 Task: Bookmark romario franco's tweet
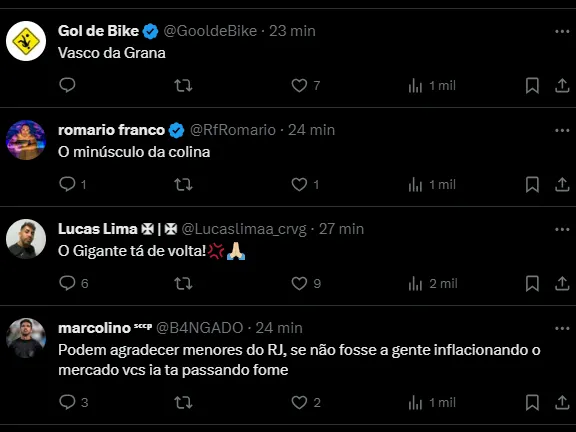point(532,184)
